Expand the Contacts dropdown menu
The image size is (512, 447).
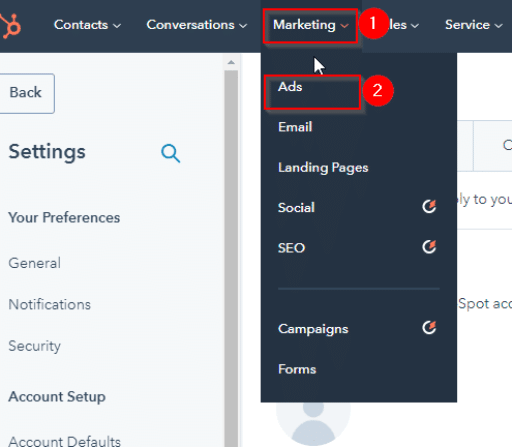[x=87, y=25]
